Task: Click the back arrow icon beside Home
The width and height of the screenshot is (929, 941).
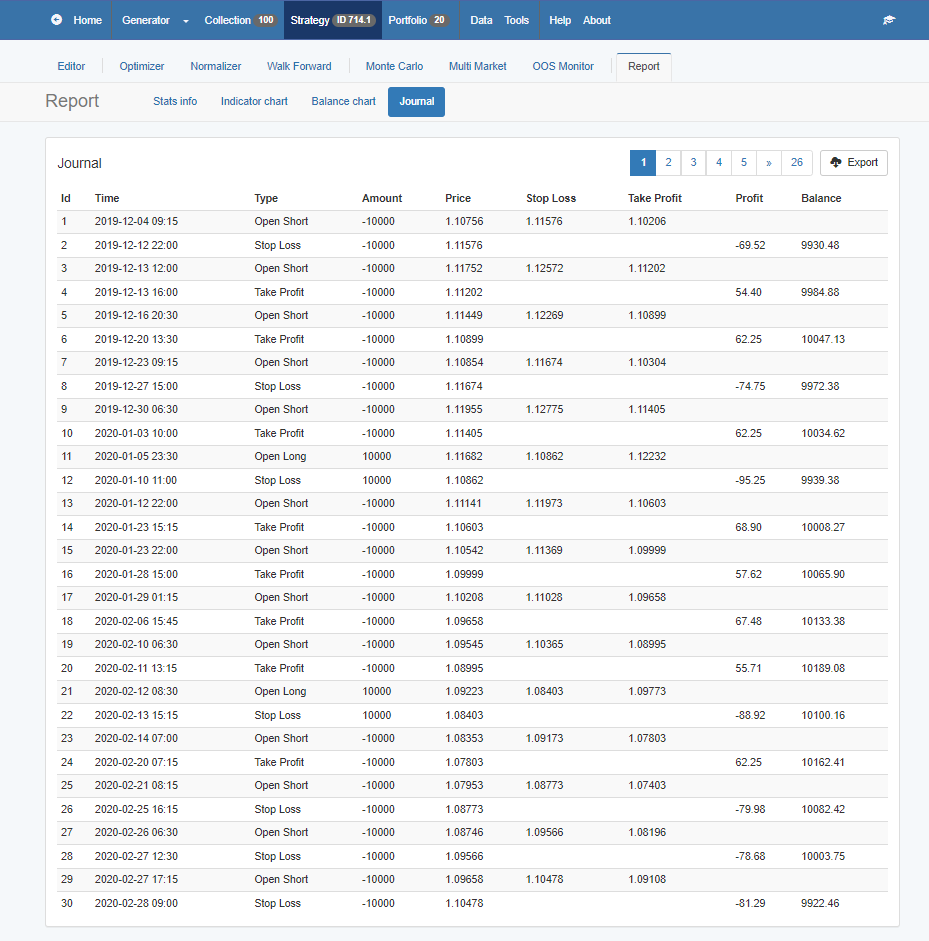Action: [x=56, y=20]
